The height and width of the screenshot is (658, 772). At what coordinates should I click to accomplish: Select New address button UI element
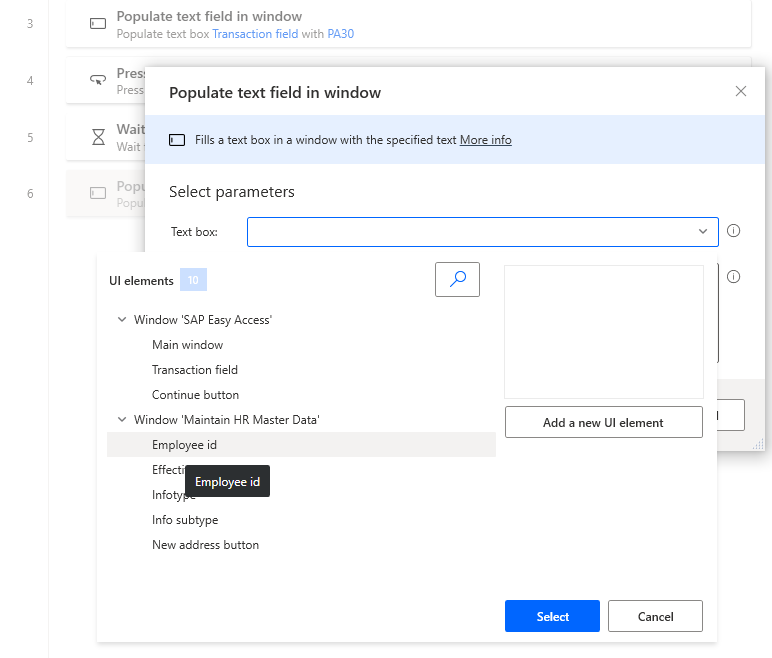pyautogui.click(x=301, y=545)
